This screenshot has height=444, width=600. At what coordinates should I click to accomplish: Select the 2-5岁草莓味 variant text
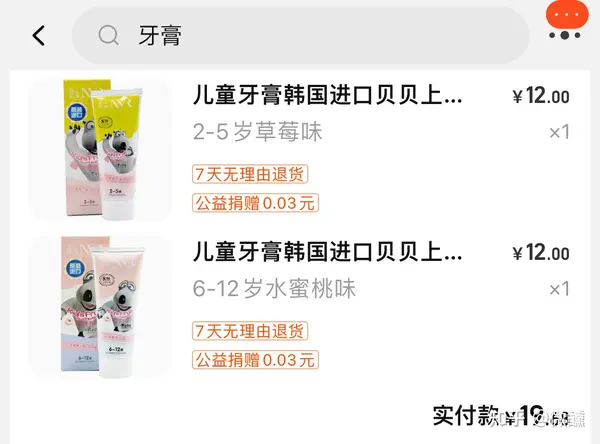258,131
